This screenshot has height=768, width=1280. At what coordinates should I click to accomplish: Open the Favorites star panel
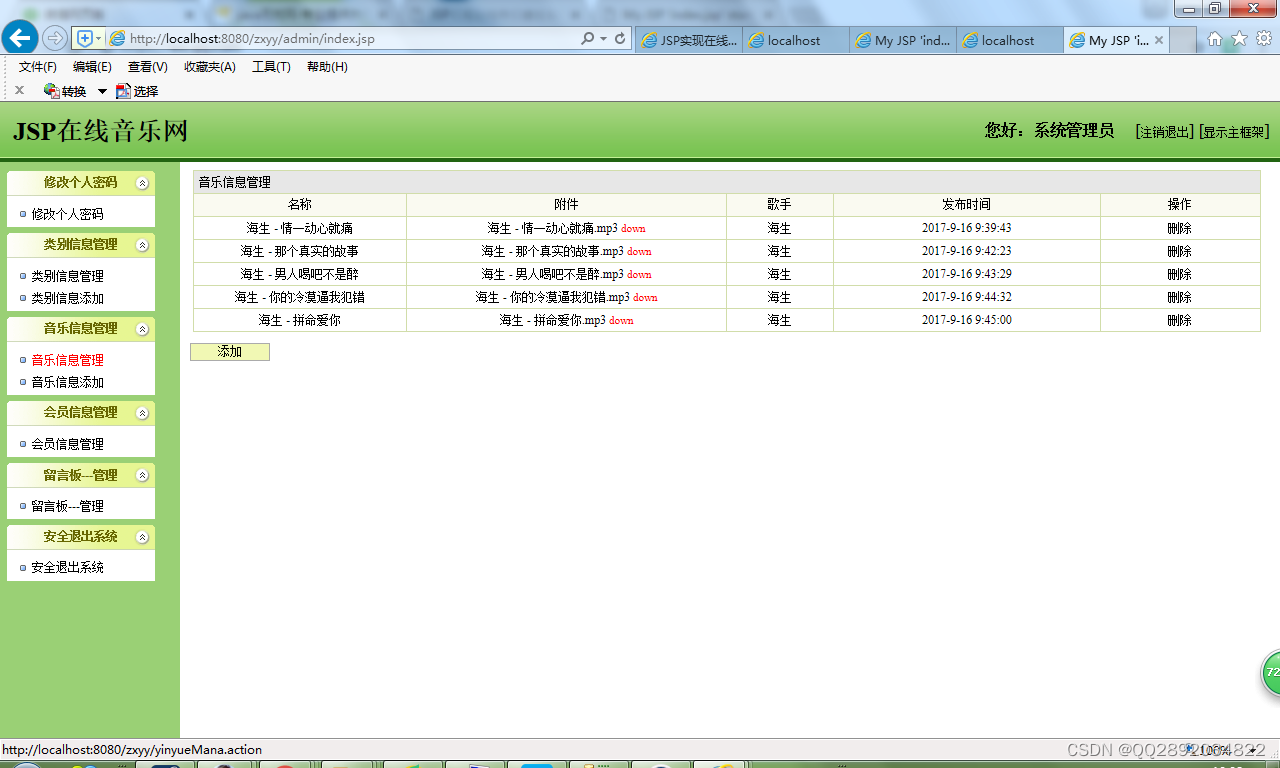(1239, 38)
